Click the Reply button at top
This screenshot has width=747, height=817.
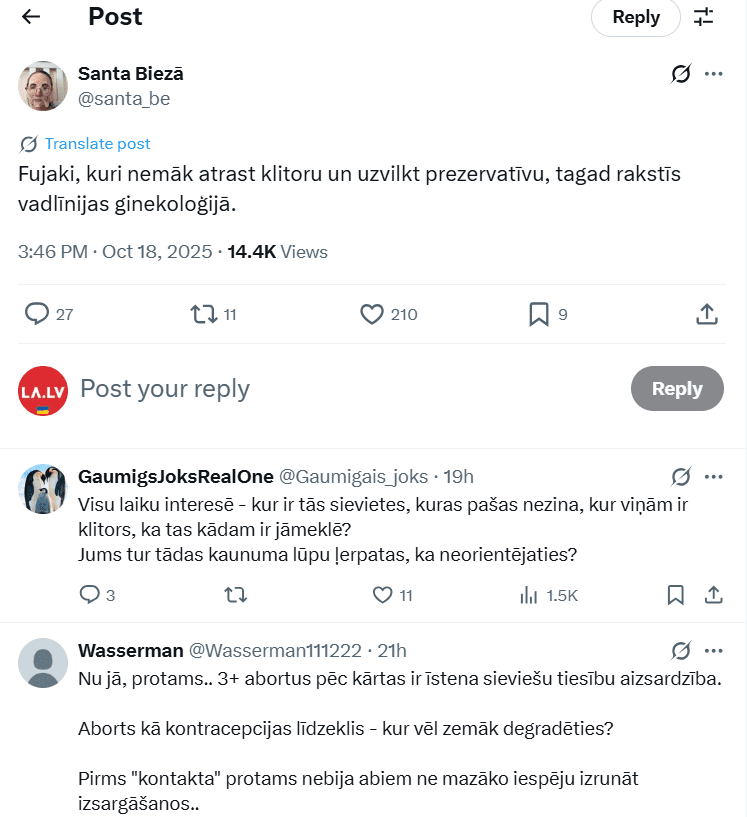pyautogui.click(x=636, y=17)
